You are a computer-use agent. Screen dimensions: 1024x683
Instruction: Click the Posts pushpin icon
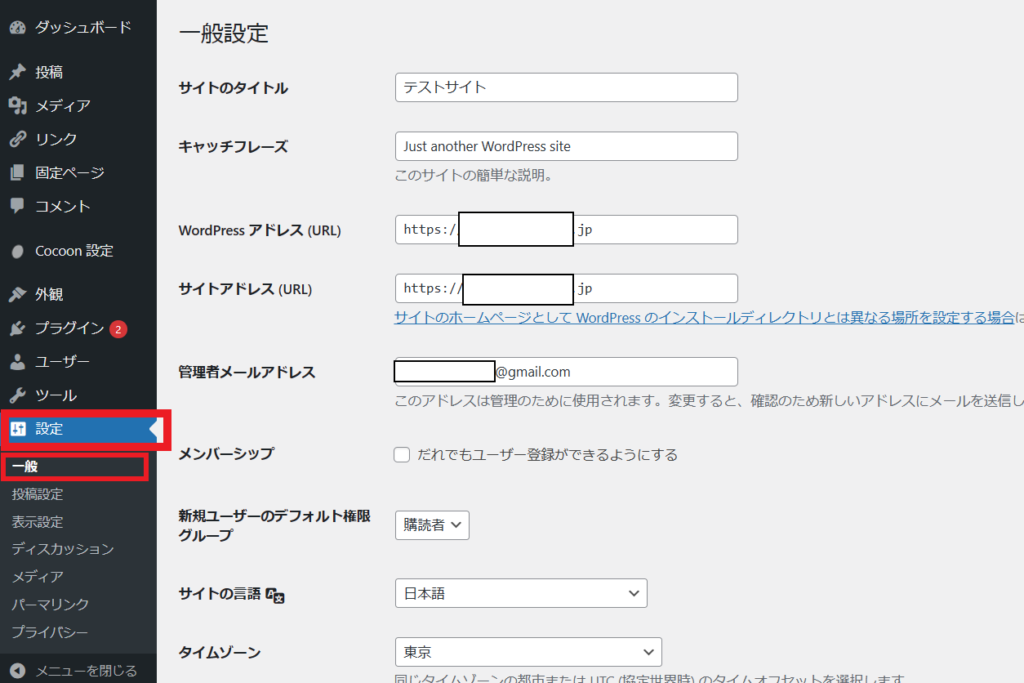click(17, 72)
